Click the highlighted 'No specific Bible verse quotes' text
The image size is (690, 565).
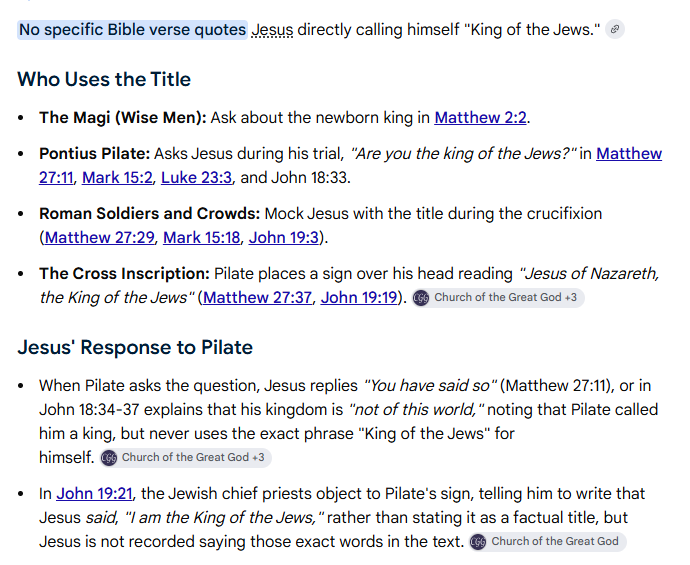132,30
